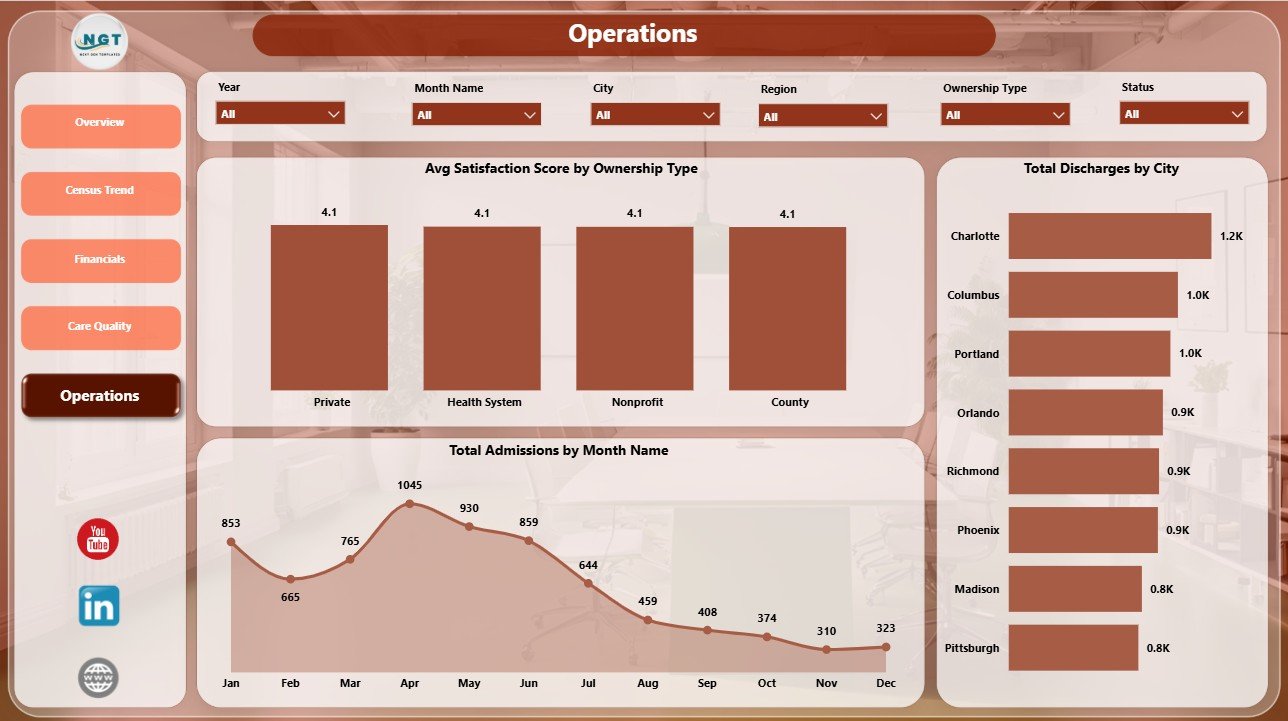This screenshot has width=1288, height=721.
Task: Click the County satisfaction bar
Action: 787,308
